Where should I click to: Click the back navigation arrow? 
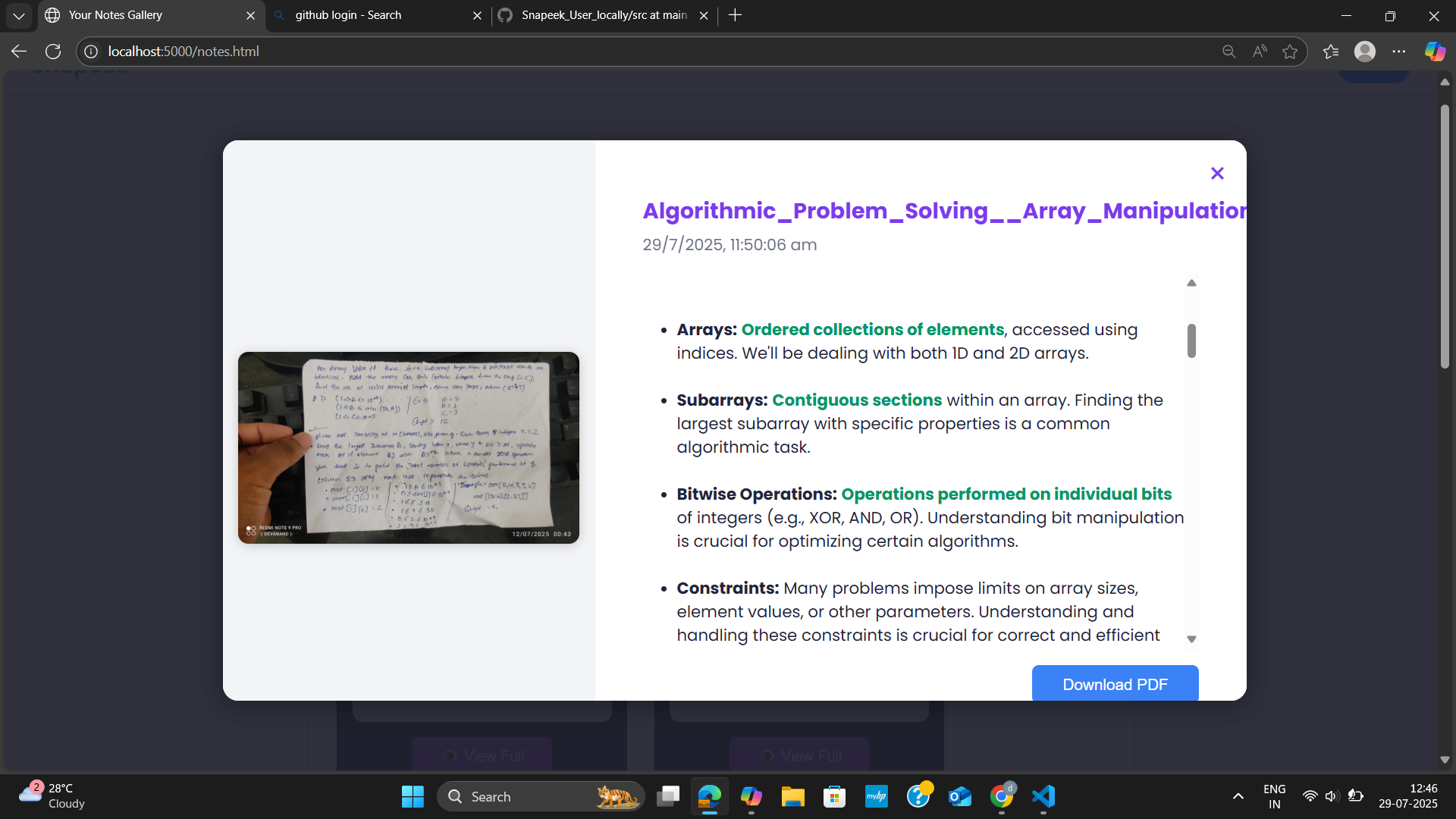17,51
